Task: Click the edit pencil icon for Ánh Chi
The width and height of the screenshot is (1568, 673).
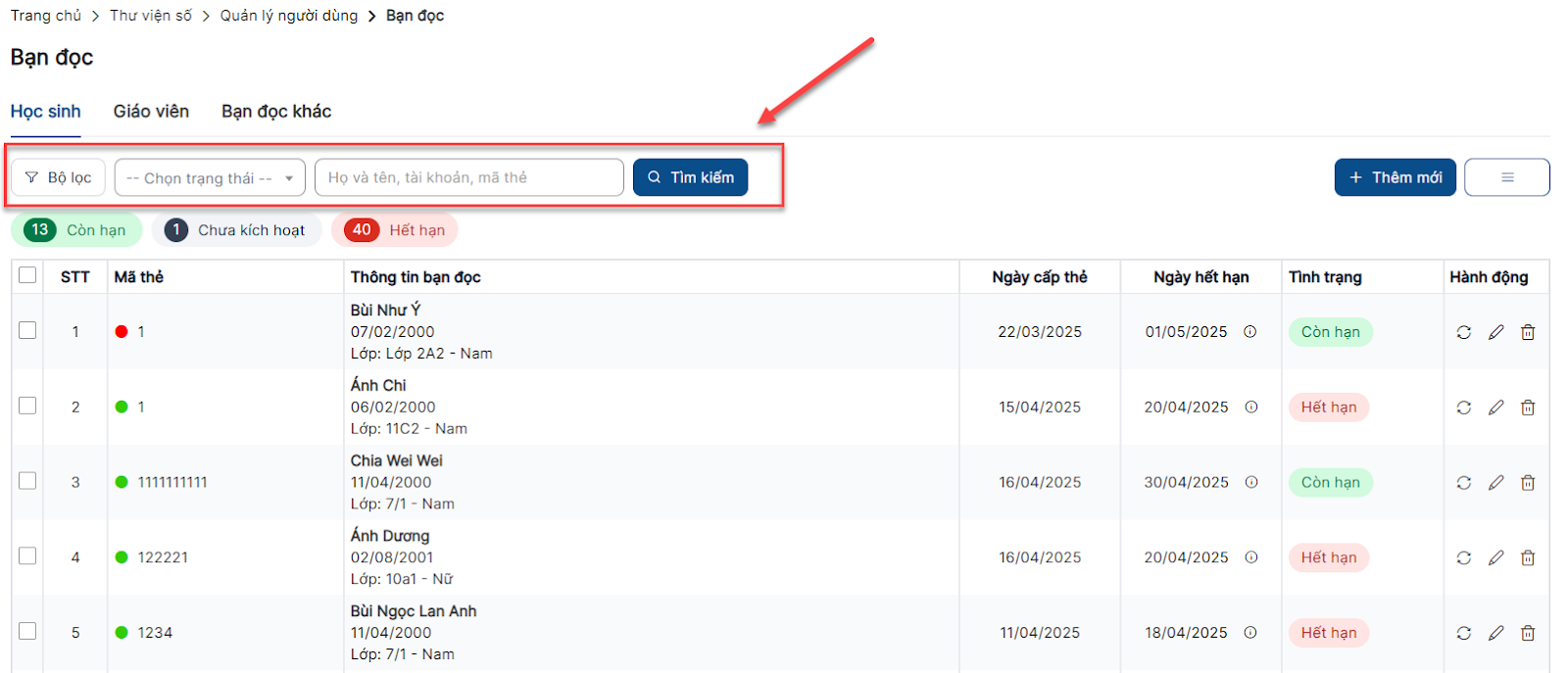Action: (1495, 408)
